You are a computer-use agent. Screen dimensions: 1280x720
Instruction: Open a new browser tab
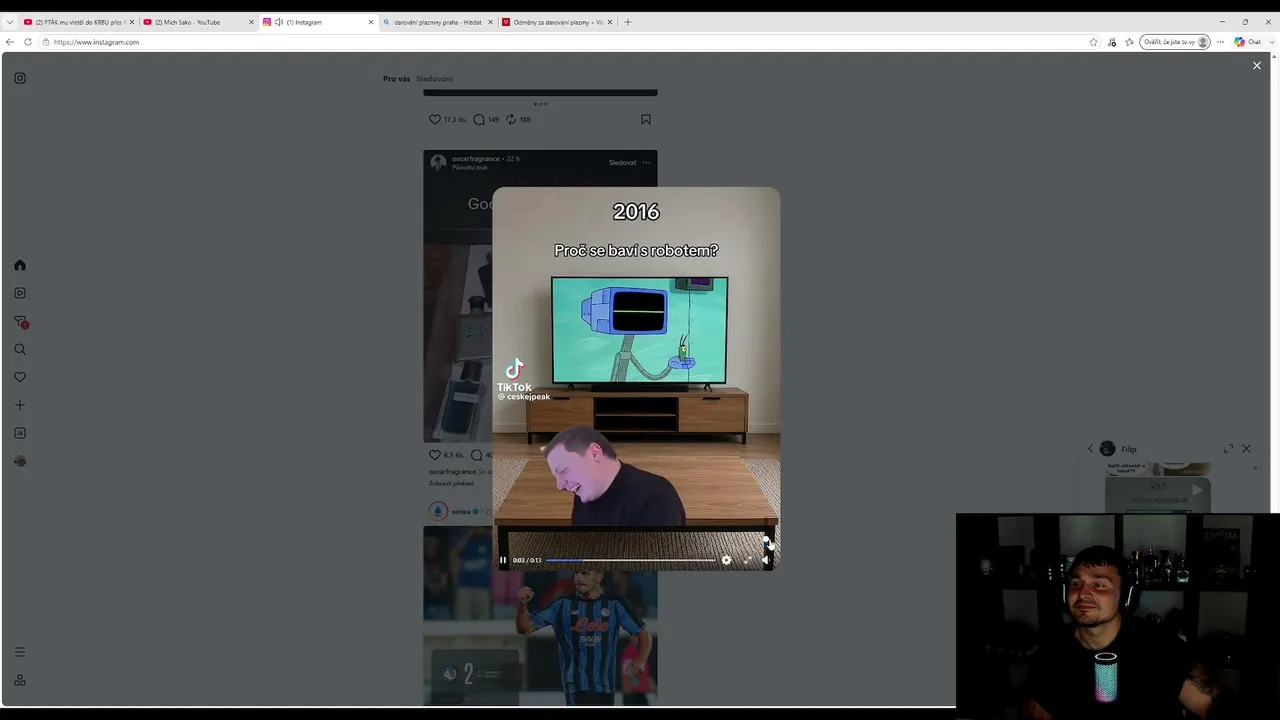pyautogui.click(x=628, y=22)
